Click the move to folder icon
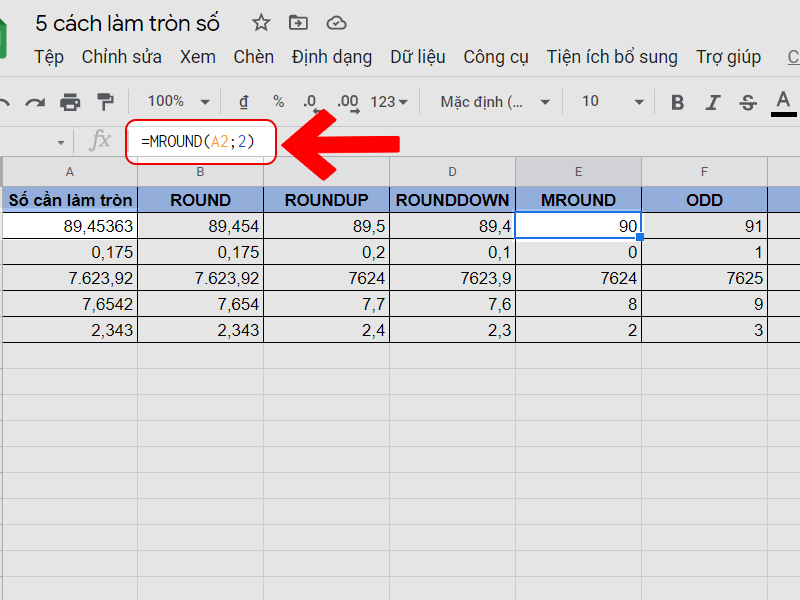 tap(298, 23)
